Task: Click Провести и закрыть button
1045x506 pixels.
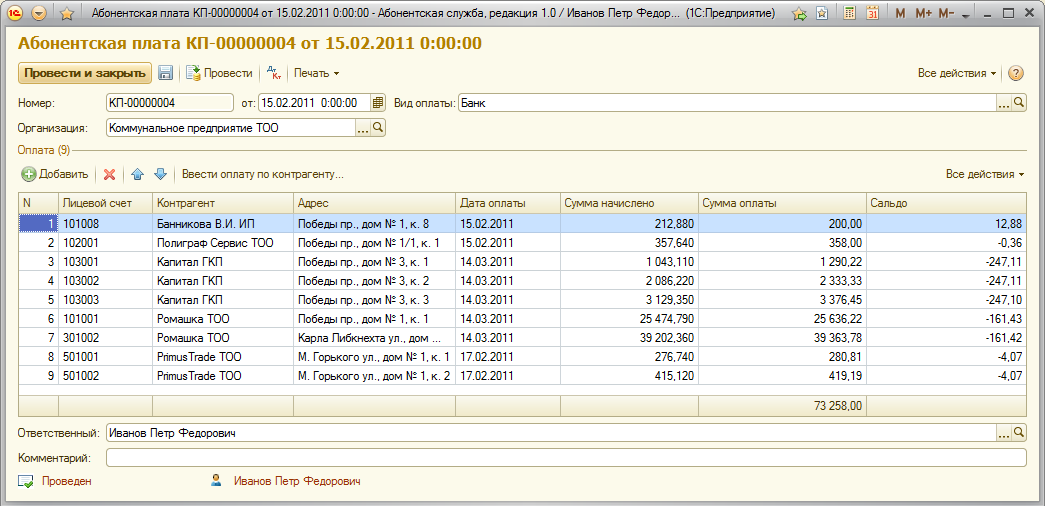Action: (84, 73)
